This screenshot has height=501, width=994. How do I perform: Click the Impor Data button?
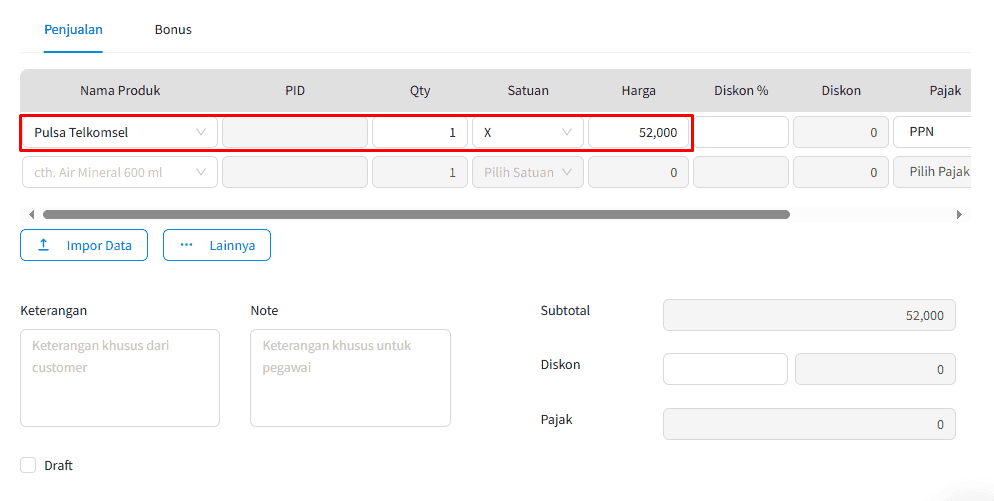click(x=84, y=245)
